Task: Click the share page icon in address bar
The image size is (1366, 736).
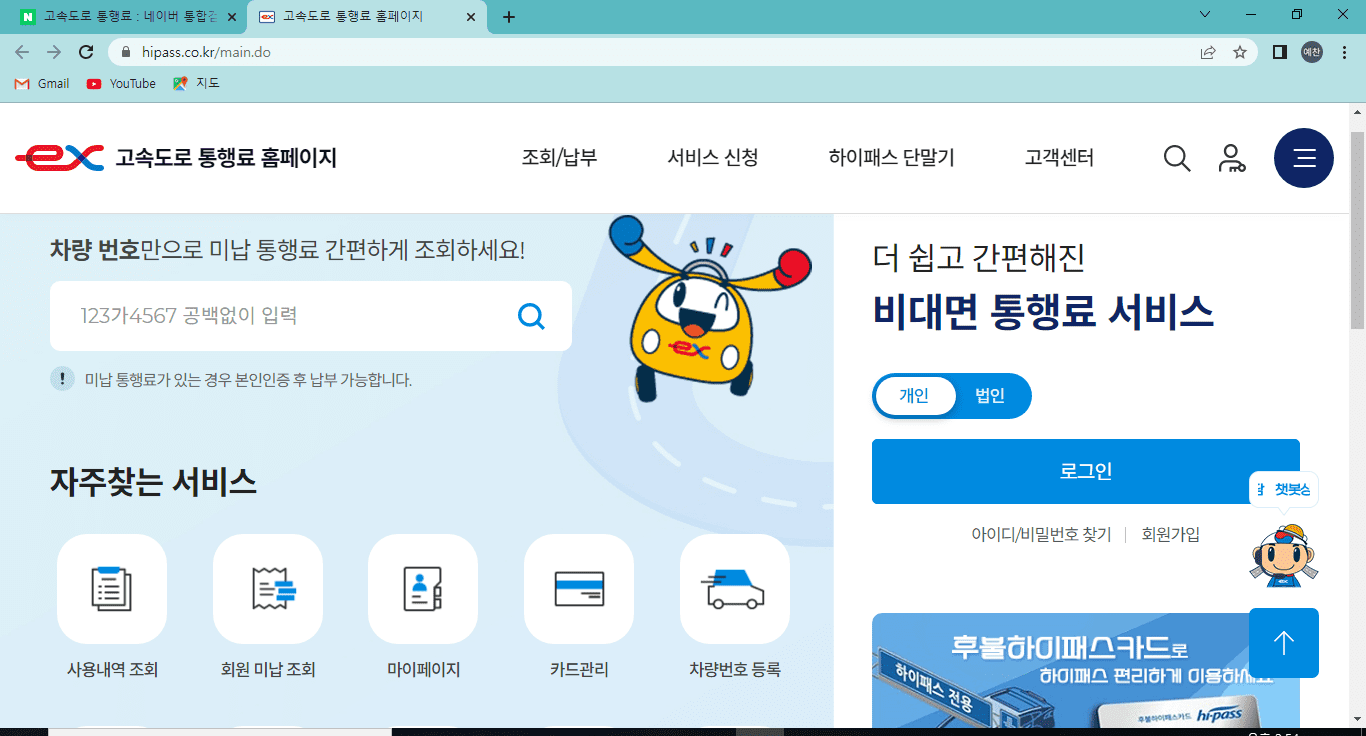Action: pyautogui.click(x=1208, y=52)
